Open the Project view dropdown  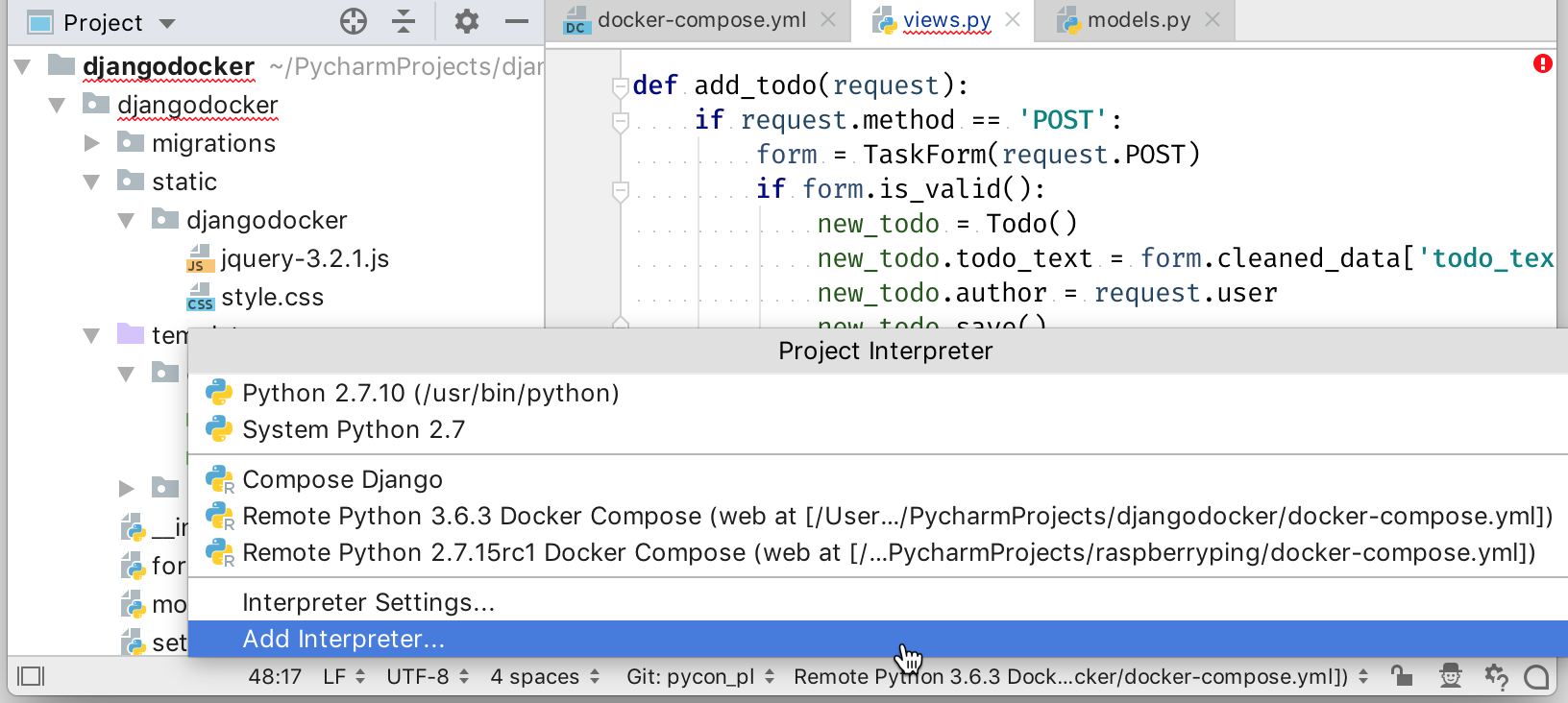point(167,23)
